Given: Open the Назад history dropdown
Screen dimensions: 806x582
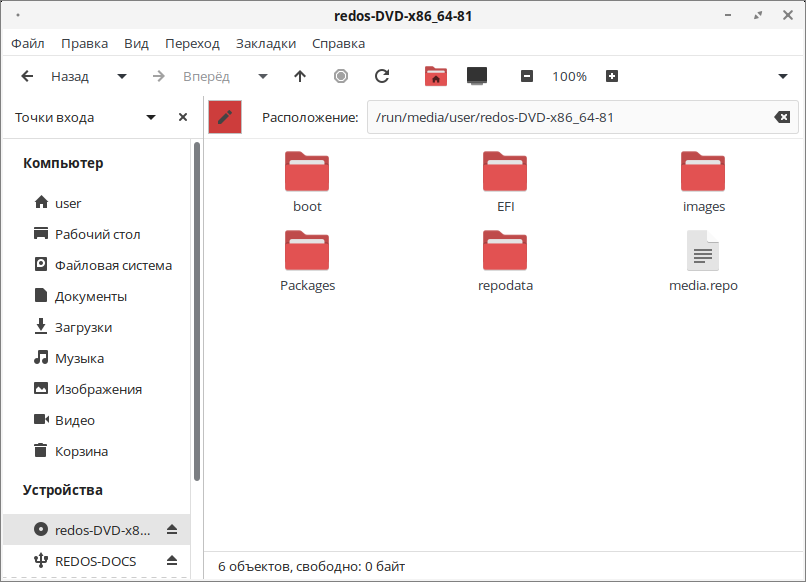Looking at the screenshot, I should coord(122,77).
